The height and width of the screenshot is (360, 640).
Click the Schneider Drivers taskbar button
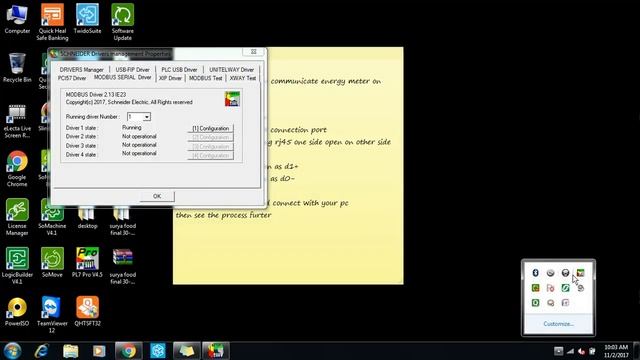tap(216, 351)
